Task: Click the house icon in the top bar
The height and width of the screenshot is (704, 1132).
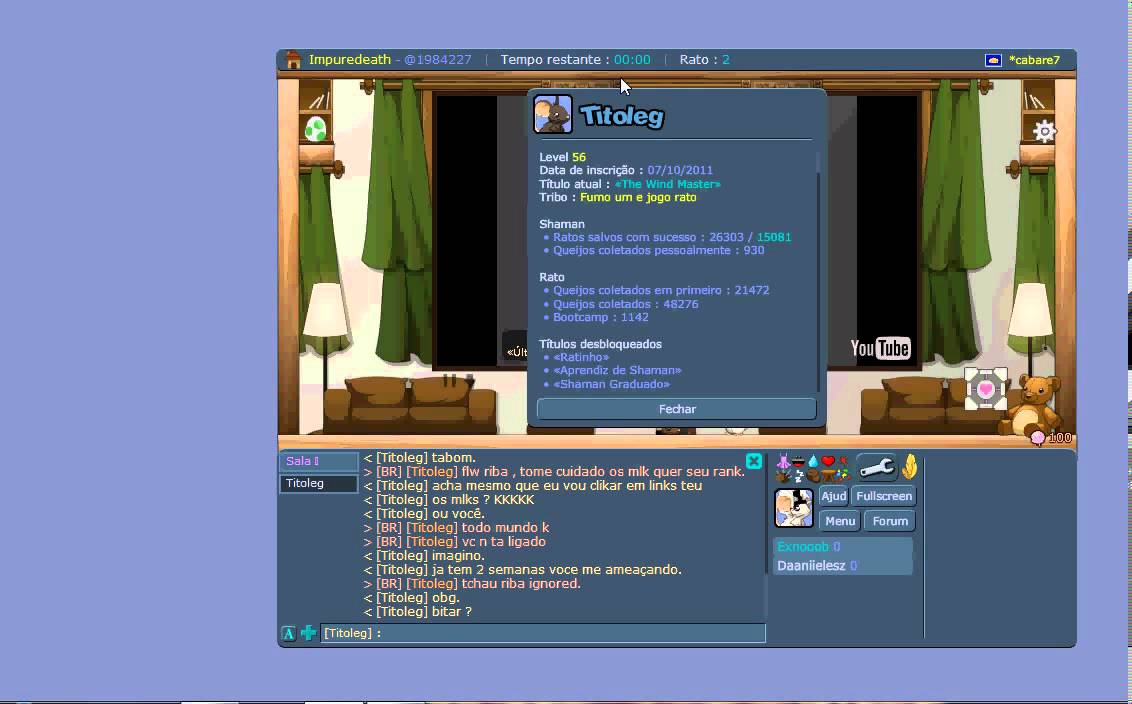Action: [x=292, y=59]
